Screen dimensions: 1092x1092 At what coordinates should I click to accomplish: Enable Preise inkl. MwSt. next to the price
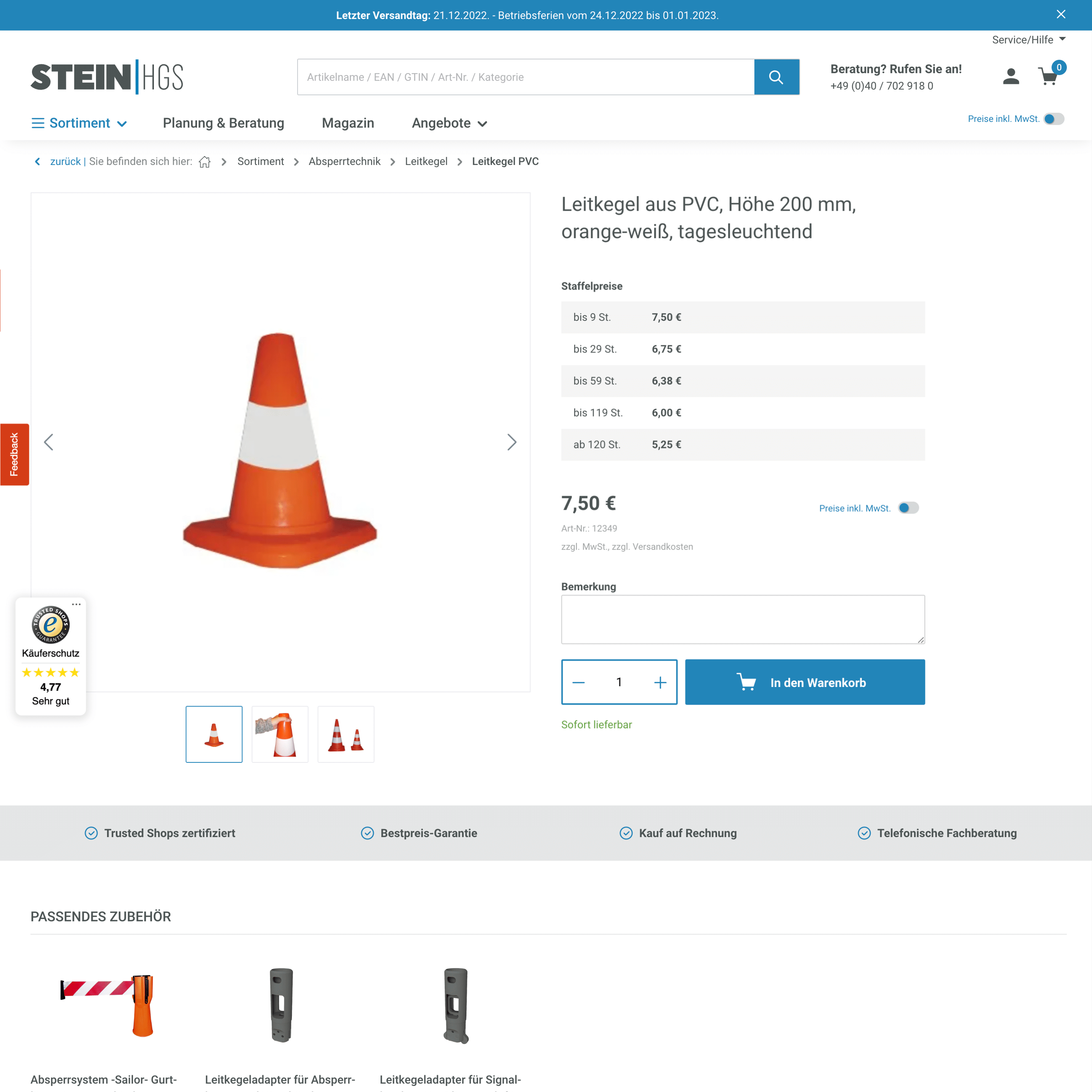point(908,508)
